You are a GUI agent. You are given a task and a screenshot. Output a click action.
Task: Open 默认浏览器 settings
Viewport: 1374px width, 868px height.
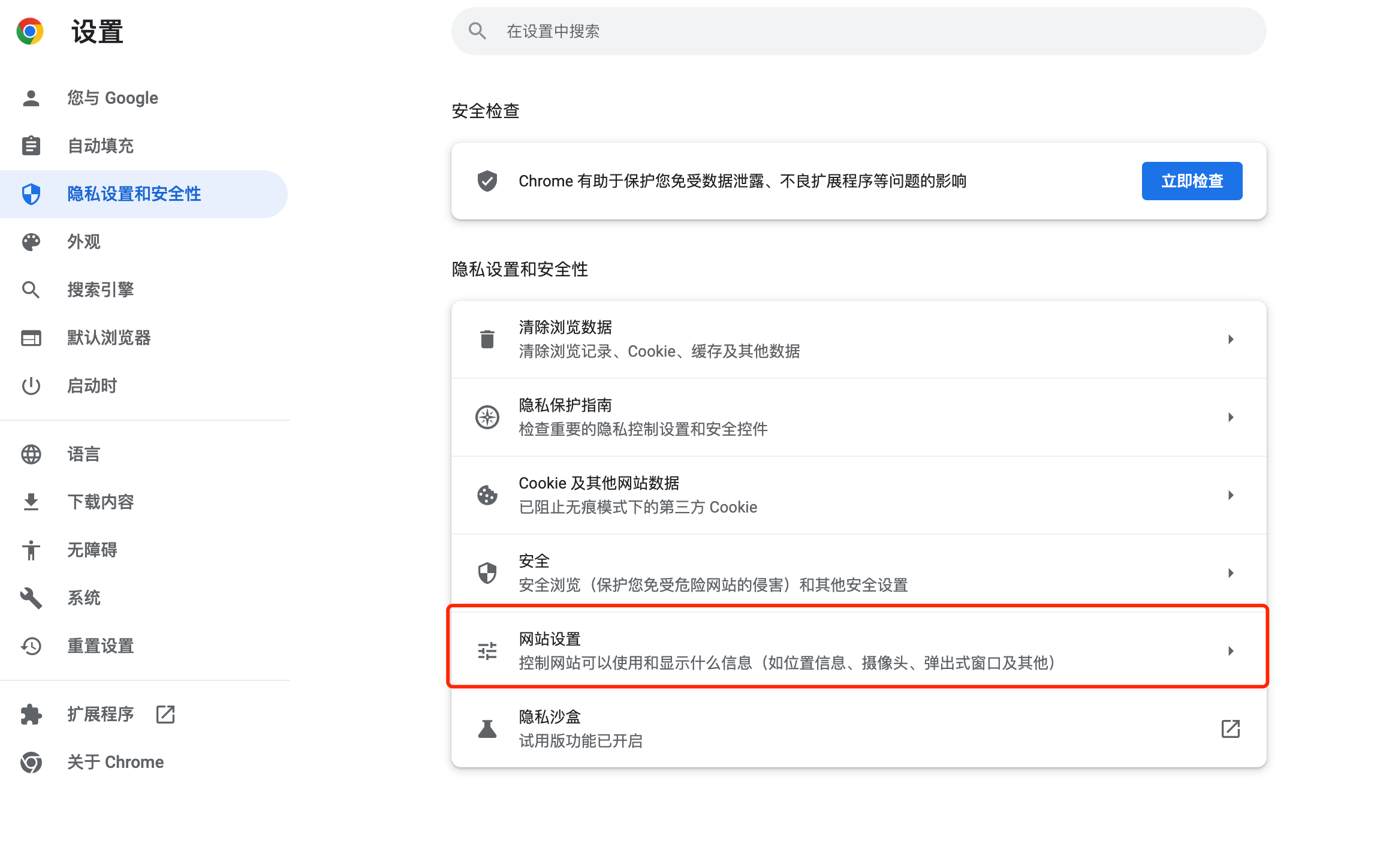tap(144, 337)
